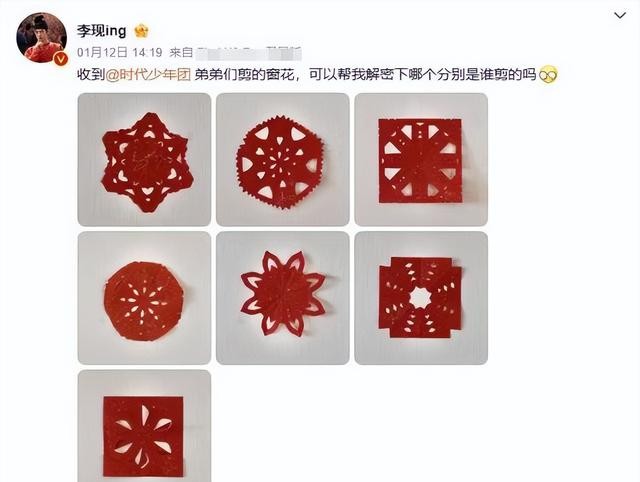Click the white star hole in sixth photo
This screenshot has width=640, height=482.
pyautogui.click(x=419, y=298)
